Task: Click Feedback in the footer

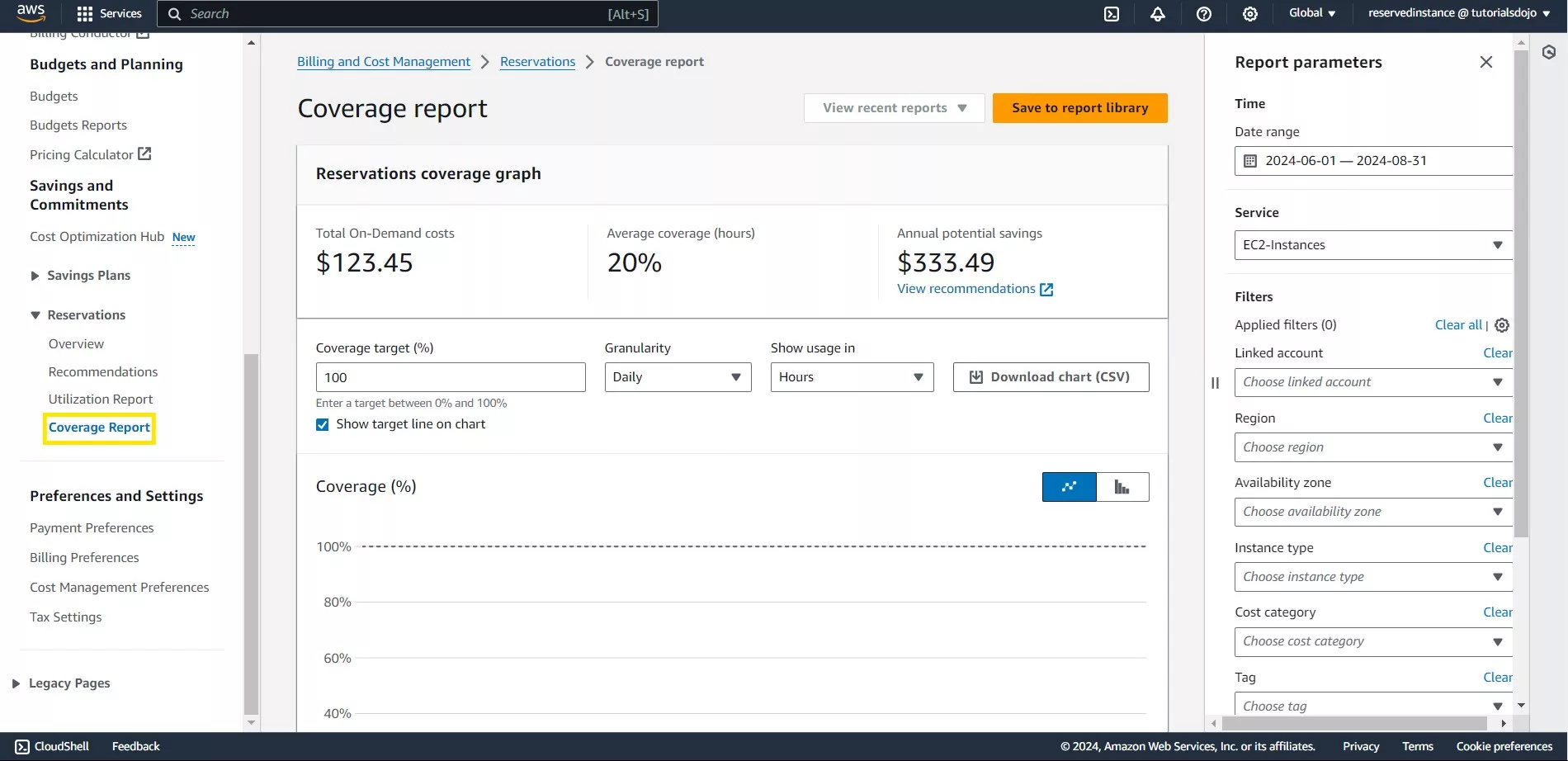Action: pyautogui.click(x=136, y=746)
